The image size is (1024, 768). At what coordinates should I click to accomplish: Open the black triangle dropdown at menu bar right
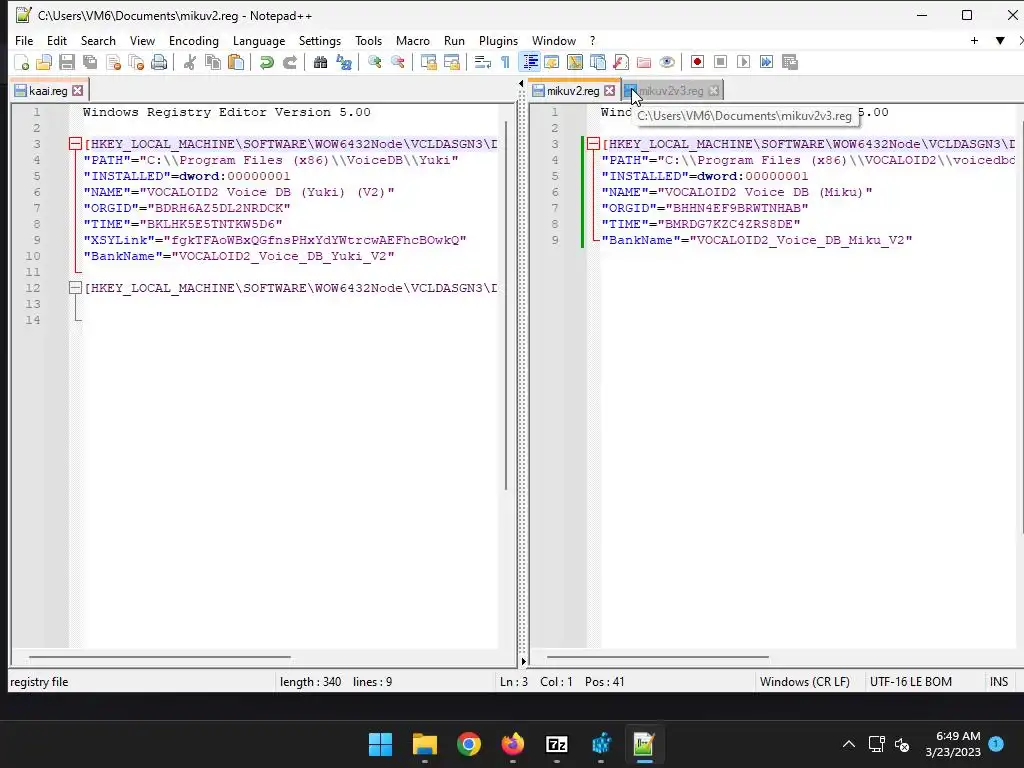tap(1000, 40)
